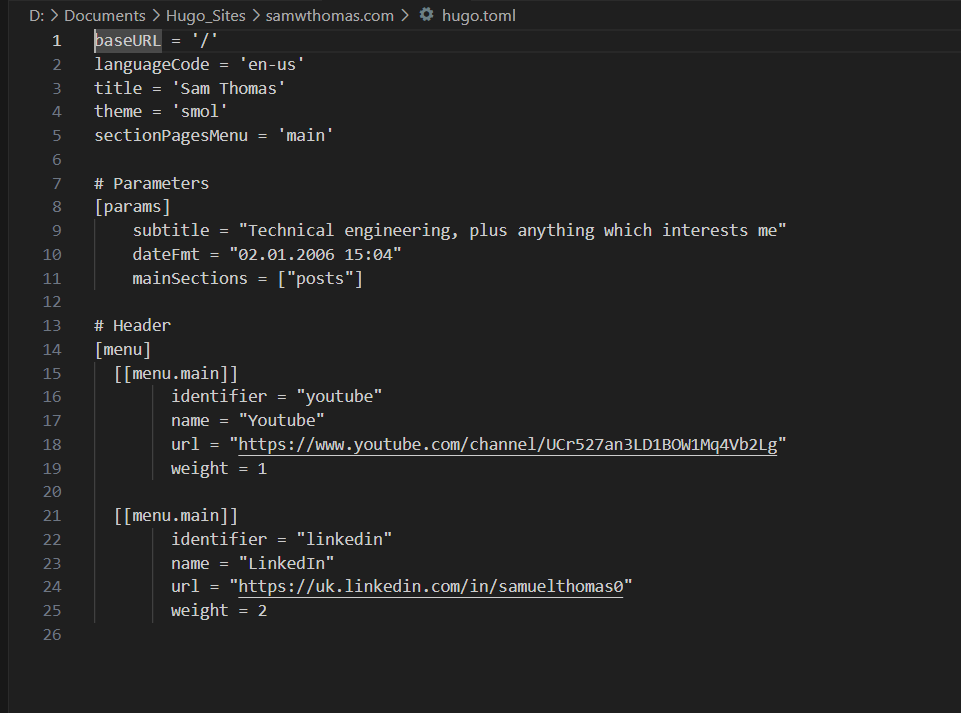Place cursor on highlighted baseURL key

(127, 41)
